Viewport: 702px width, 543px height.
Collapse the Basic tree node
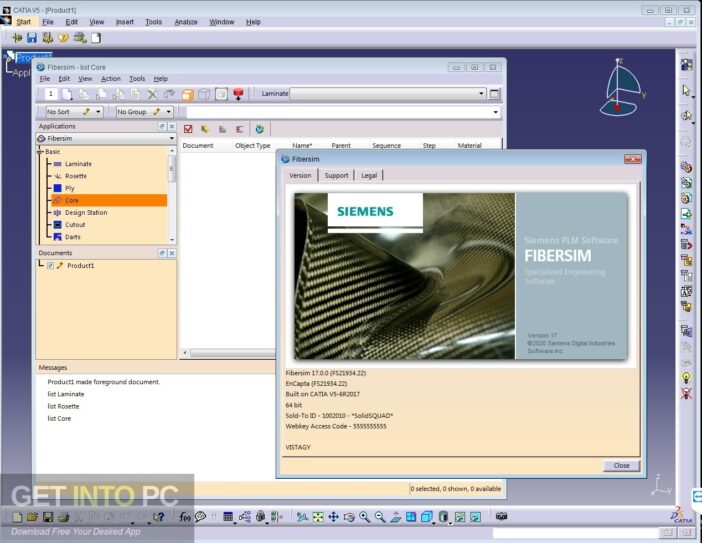pyautogui.click(x=40, y=152)
